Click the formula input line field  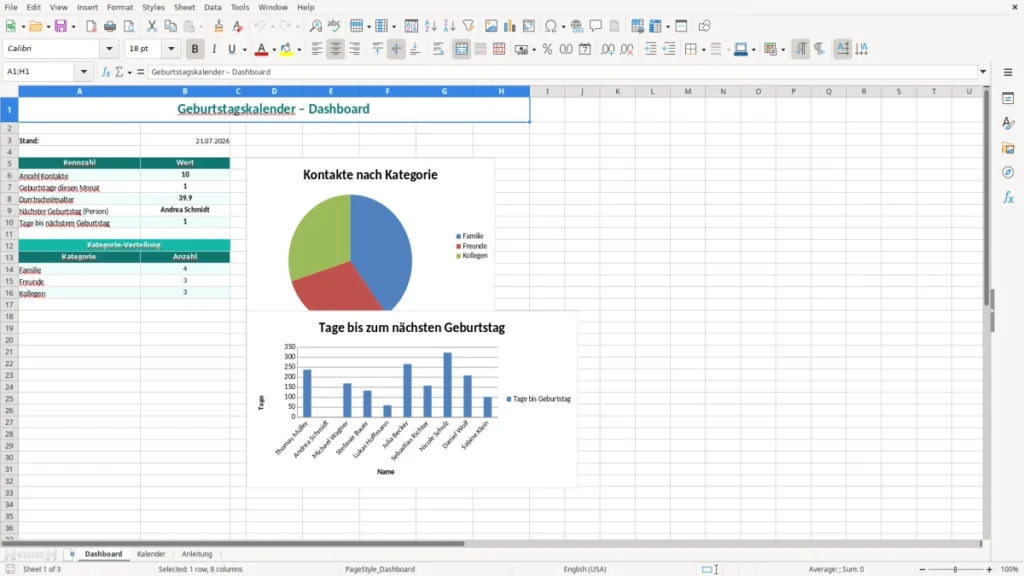click(x=562, y=72)
